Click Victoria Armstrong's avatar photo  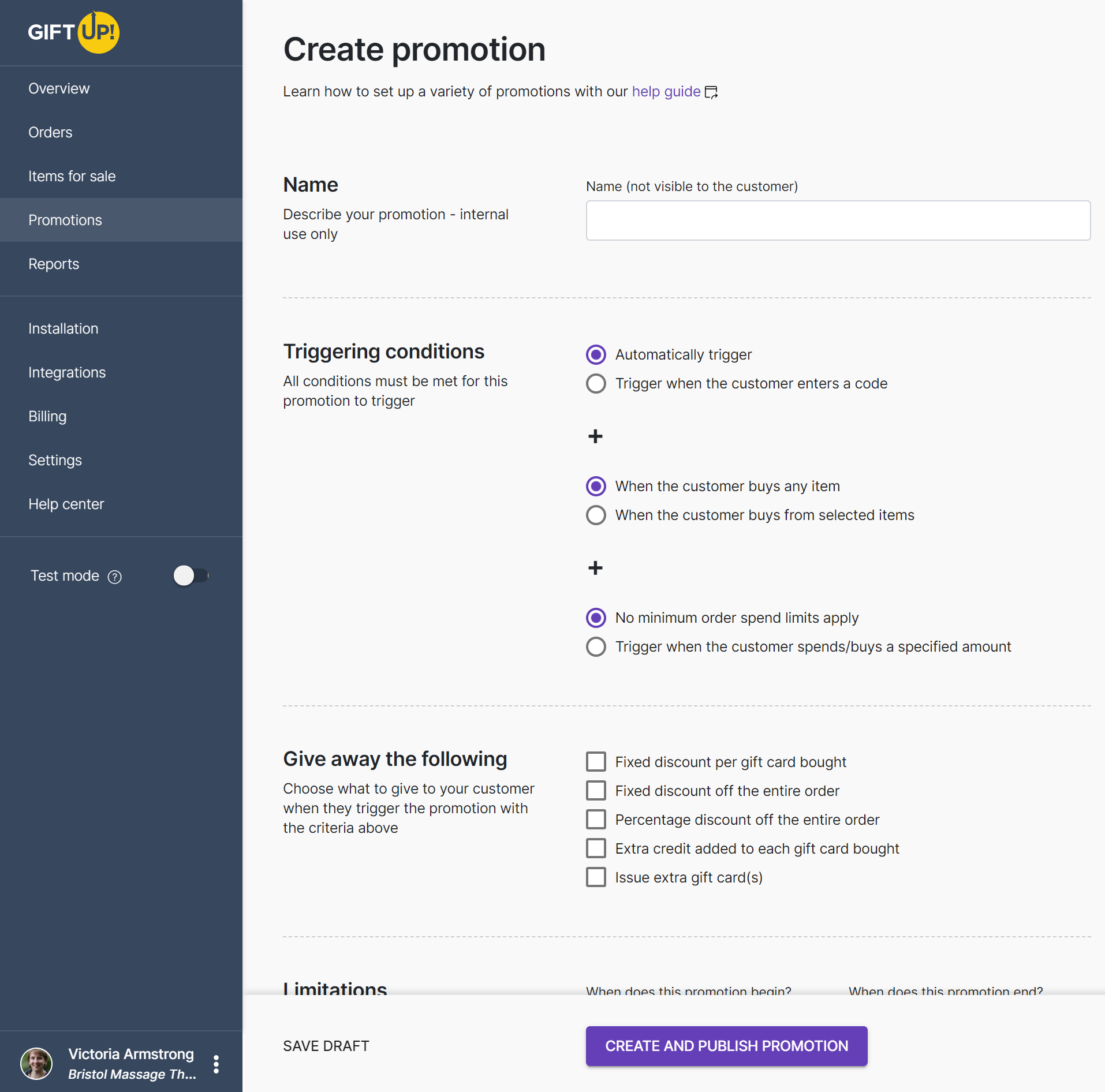pos(36,1064)
